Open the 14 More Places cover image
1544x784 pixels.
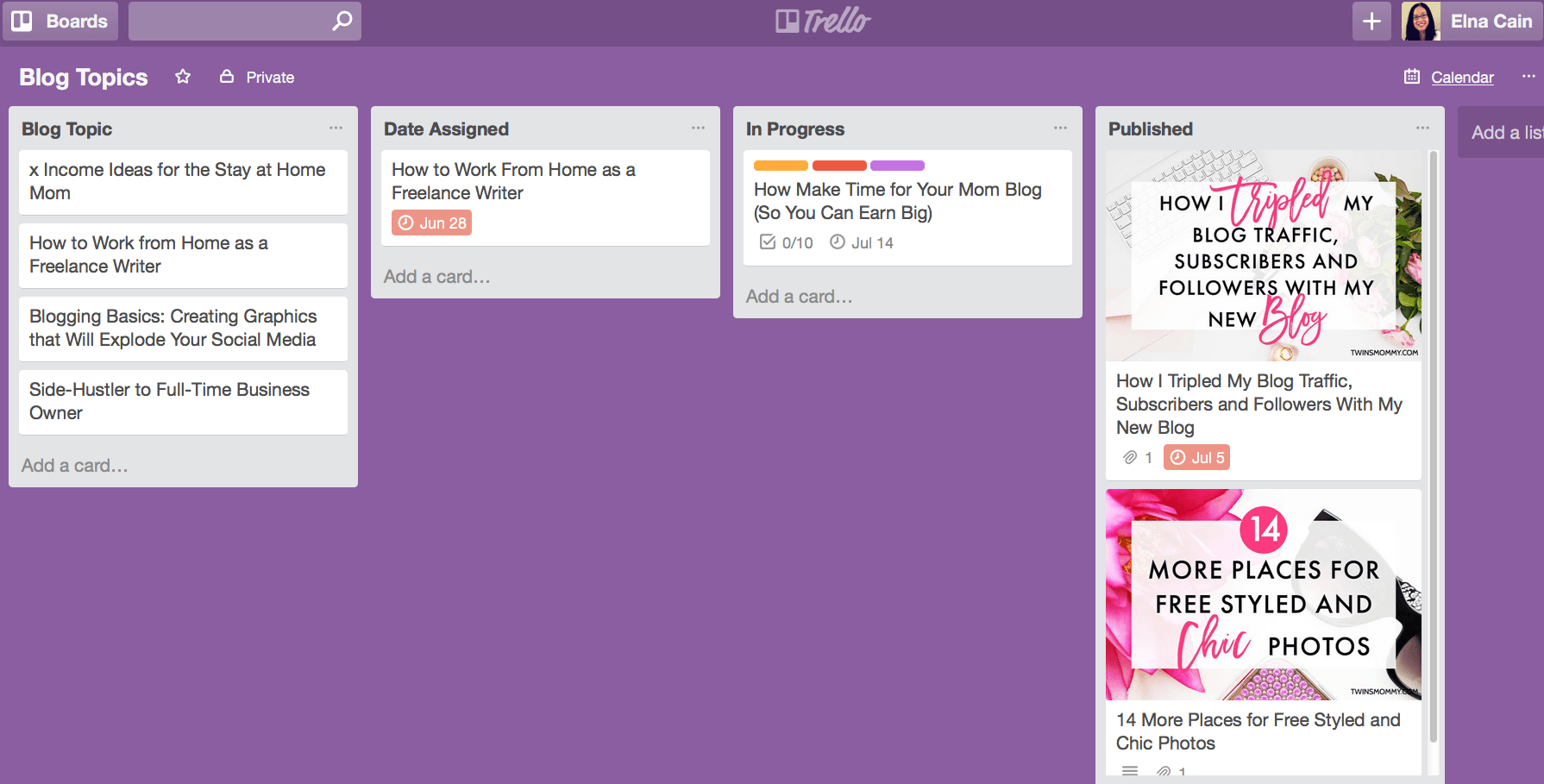pos(1263,594)
